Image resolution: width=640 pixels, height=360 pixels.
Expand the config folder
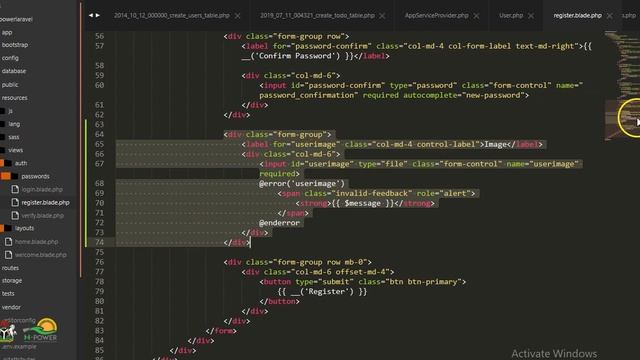10,58
